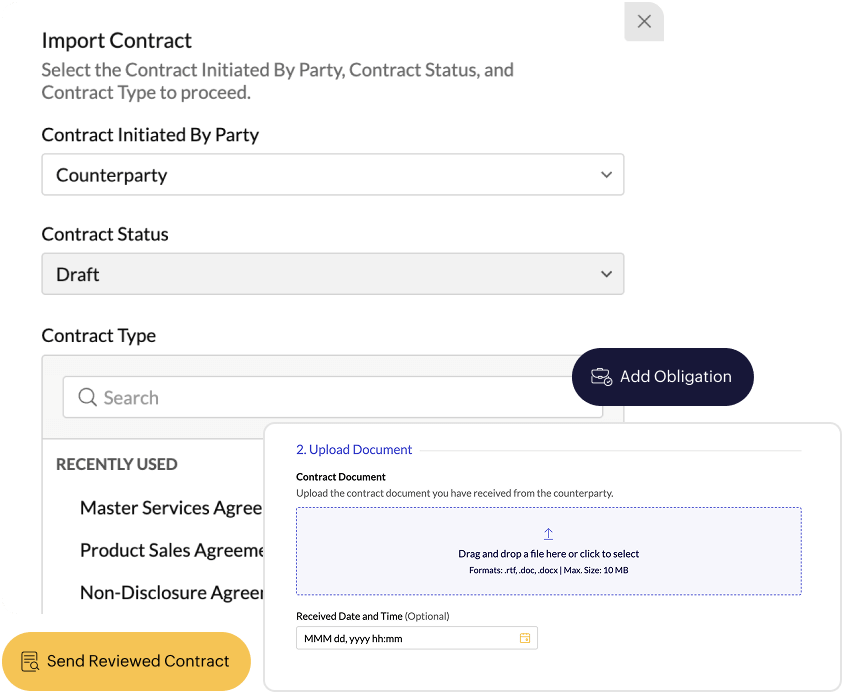Click the magnifier icon in Contract Type search
This screenshot has width=849, height=692.
pyautogui.click(x=87, y=397)
